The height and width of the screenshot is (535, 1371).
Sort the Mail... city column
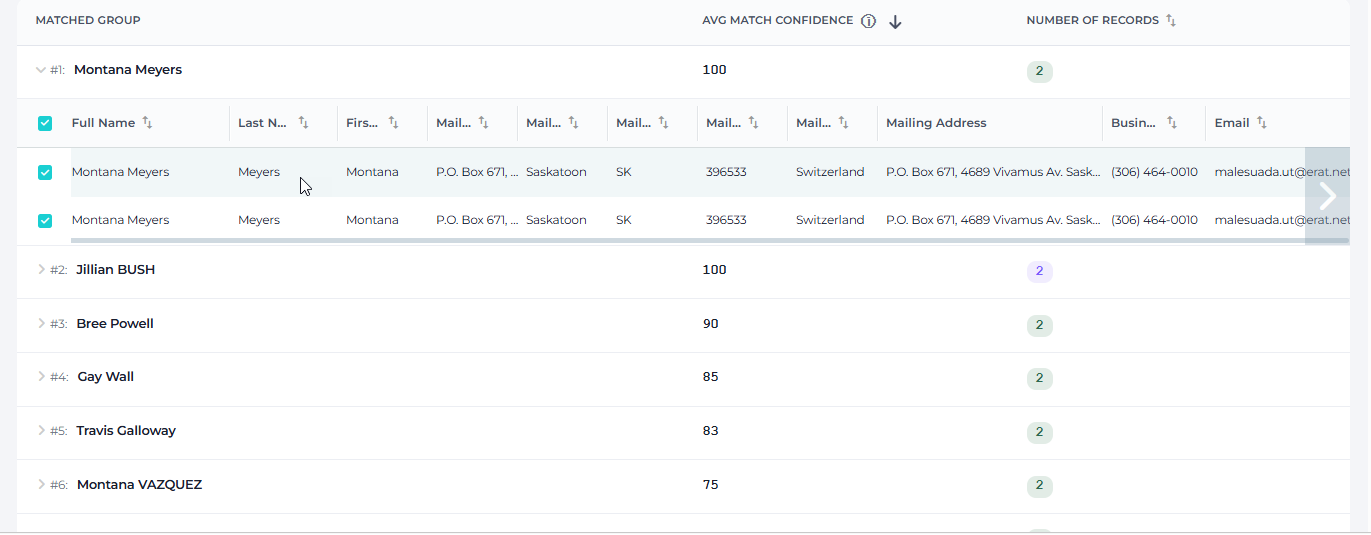[573, 123]
